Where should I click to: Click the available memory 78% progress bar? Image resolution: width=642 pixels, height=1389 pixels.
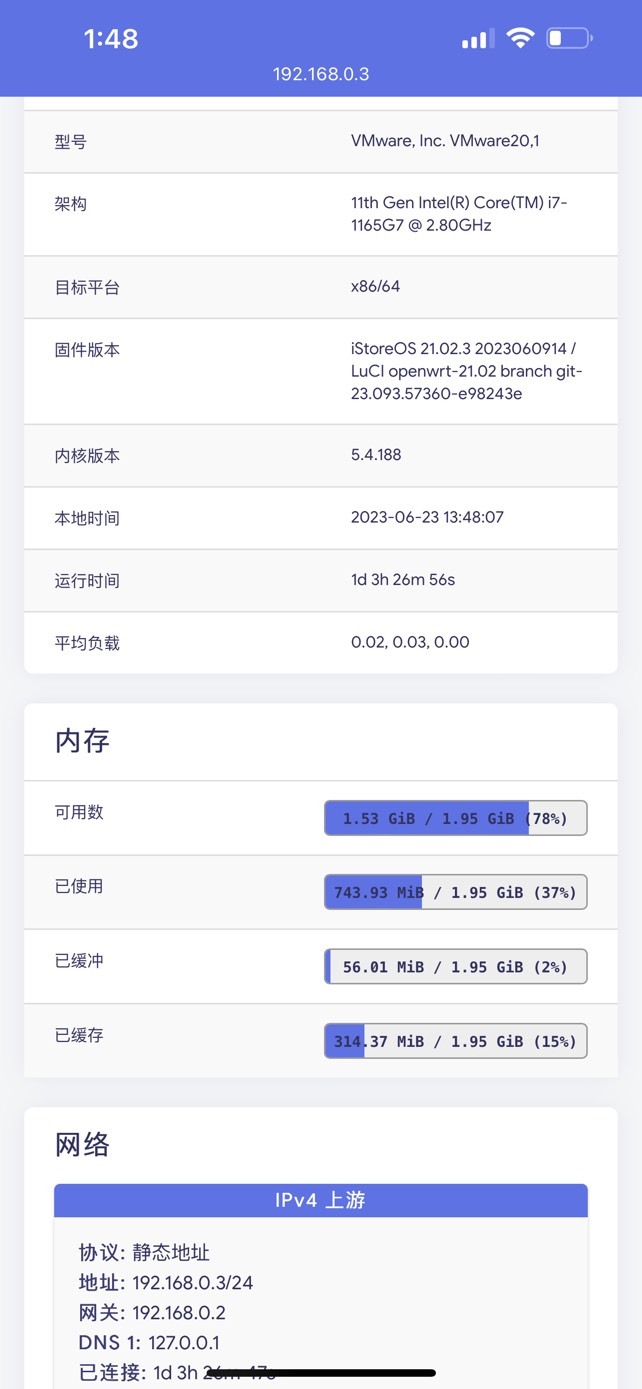click(x=456, y=818)
